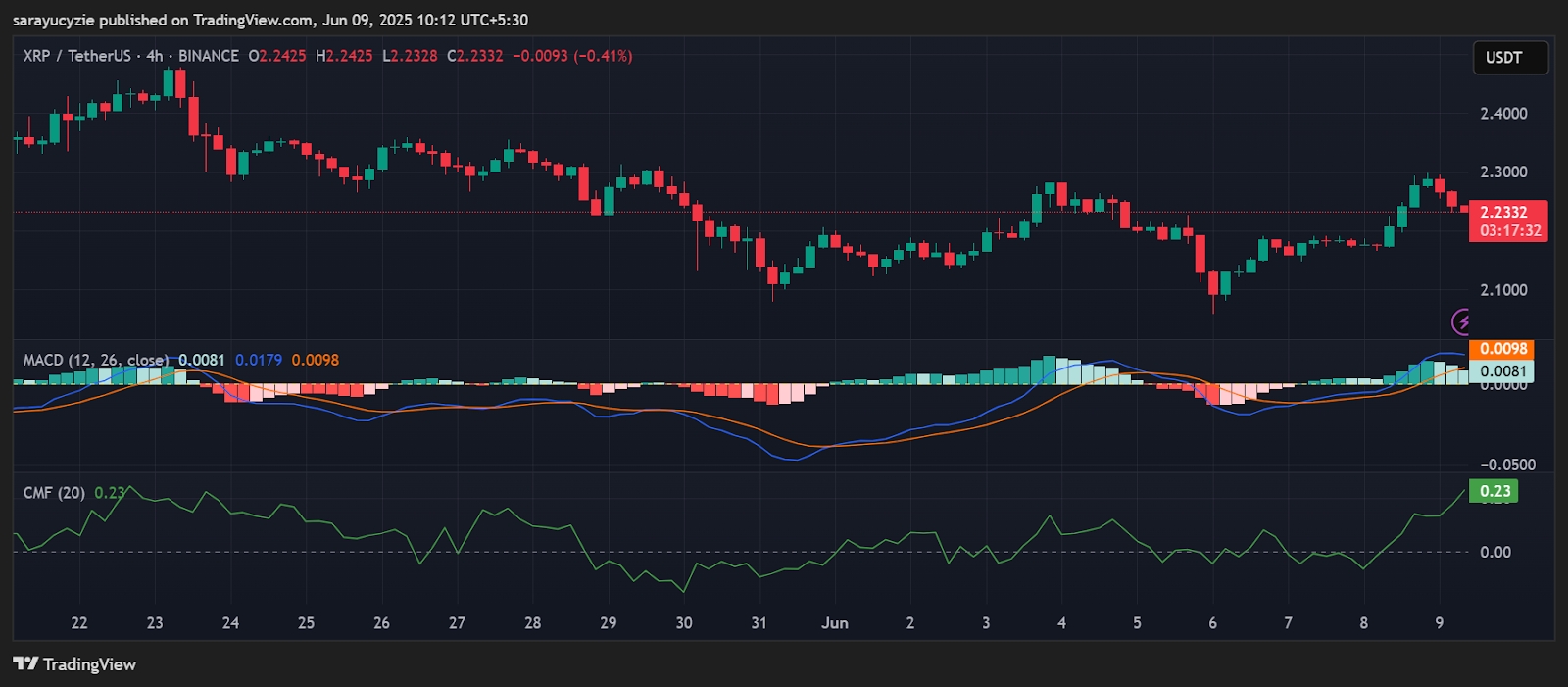Click the 2.4000 price axis level
This screenshot has height=687, width=1568.
1503,114
